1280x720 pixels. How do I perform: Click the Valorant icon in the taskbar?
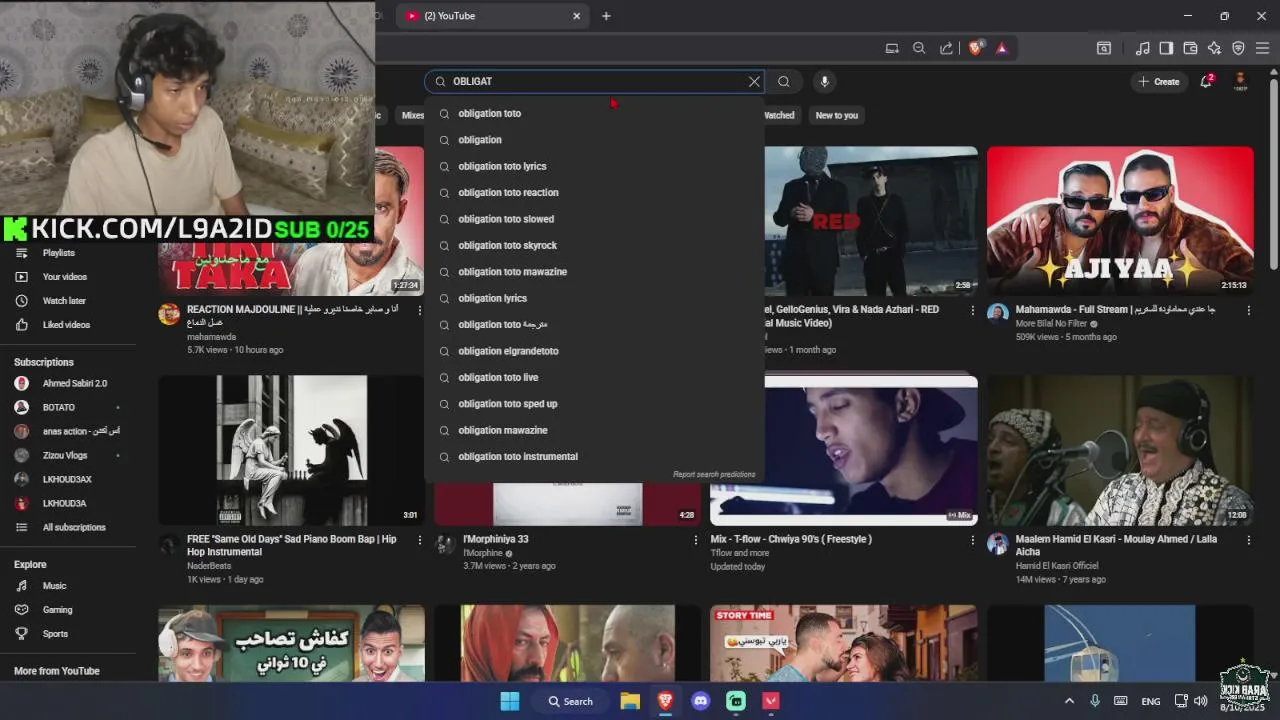pos(771,701)
